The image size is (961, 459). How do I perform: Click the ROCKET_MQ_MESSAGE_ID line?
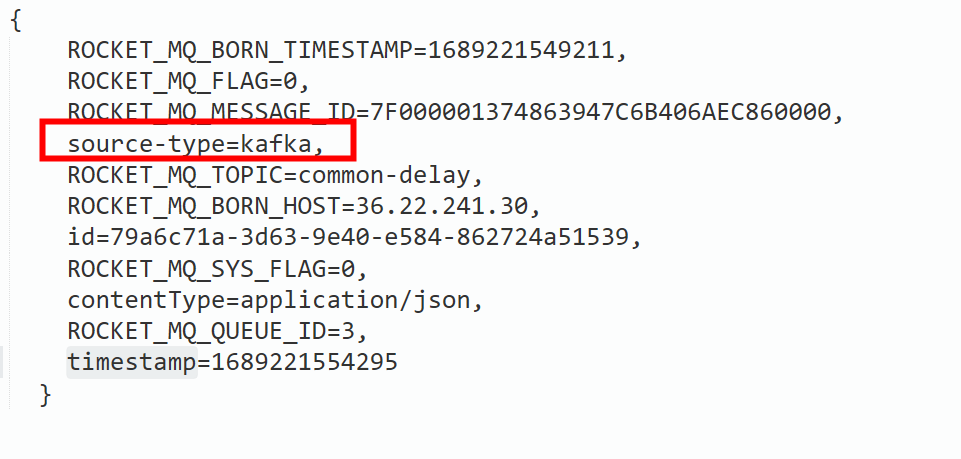pyautogui.click(x=455, y=112)
